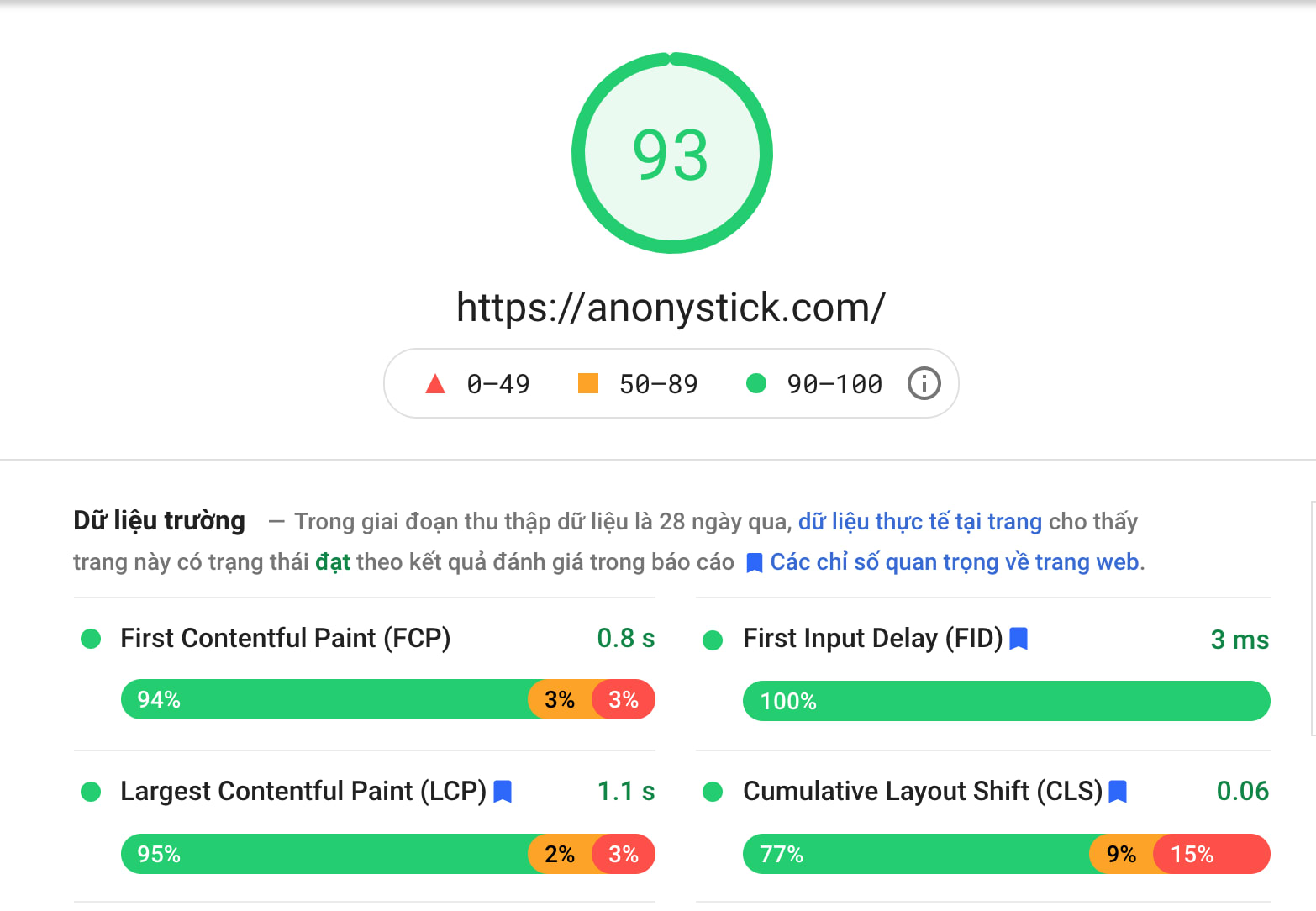Click the red triangle 0–49 legend icon
Screen dimensions: 1316x911
coord(435,384)
